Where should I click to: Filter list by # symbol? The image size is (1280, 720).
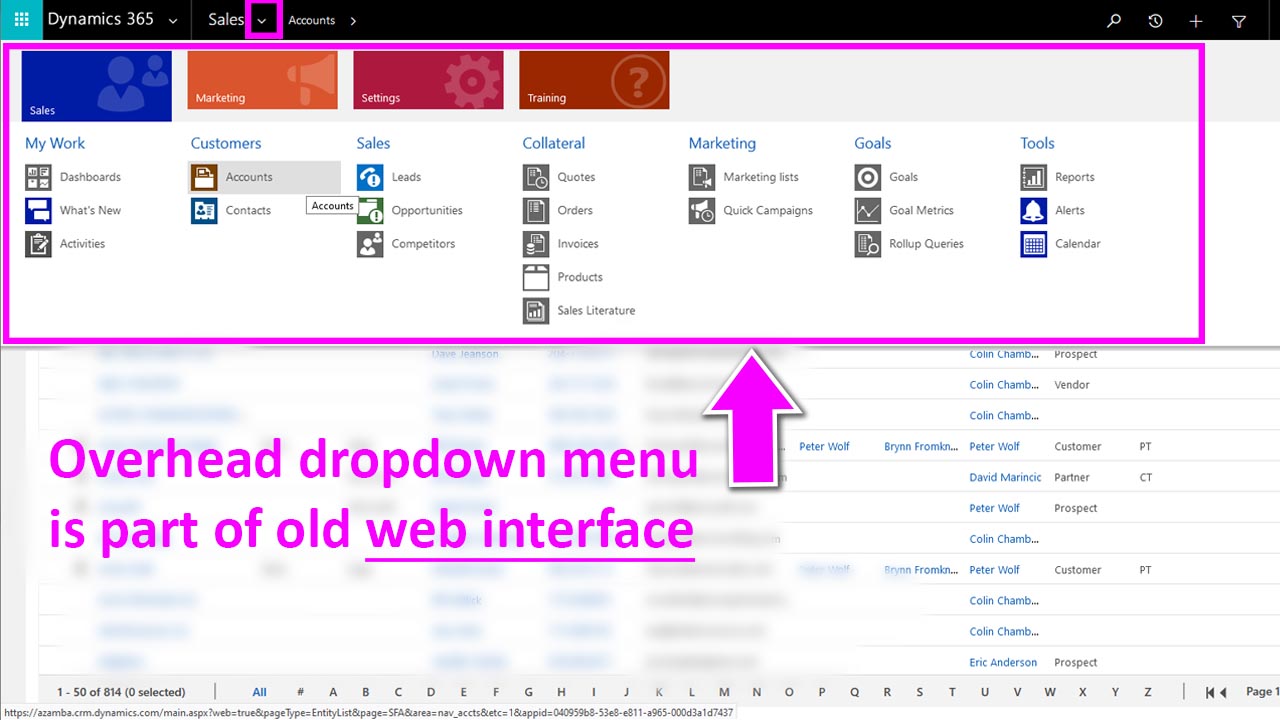coord(300,692)
